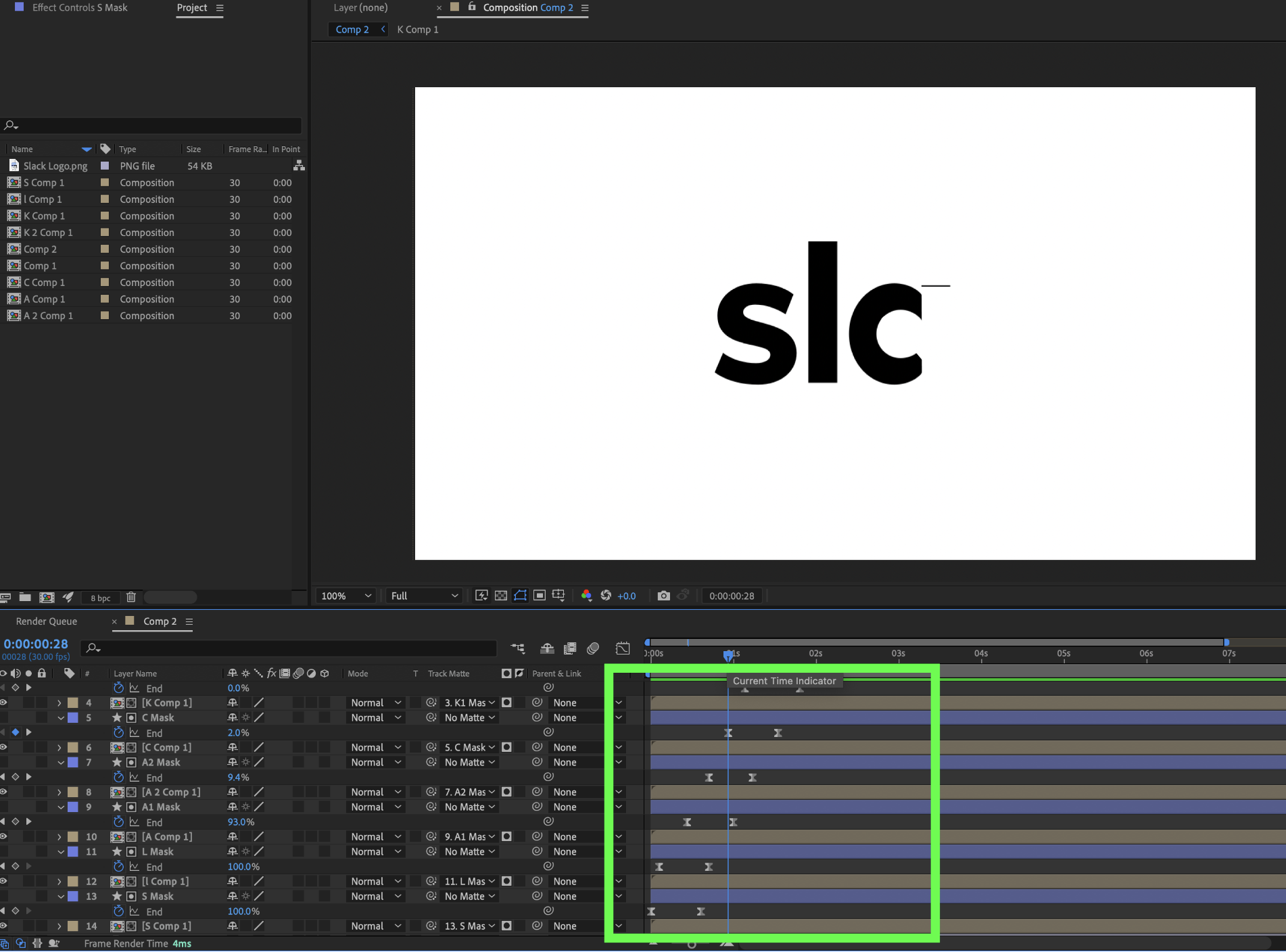This screenshot has height=952, width=1286.
Task: Open the Render Queue tab
Action: (x=47, y=621)
